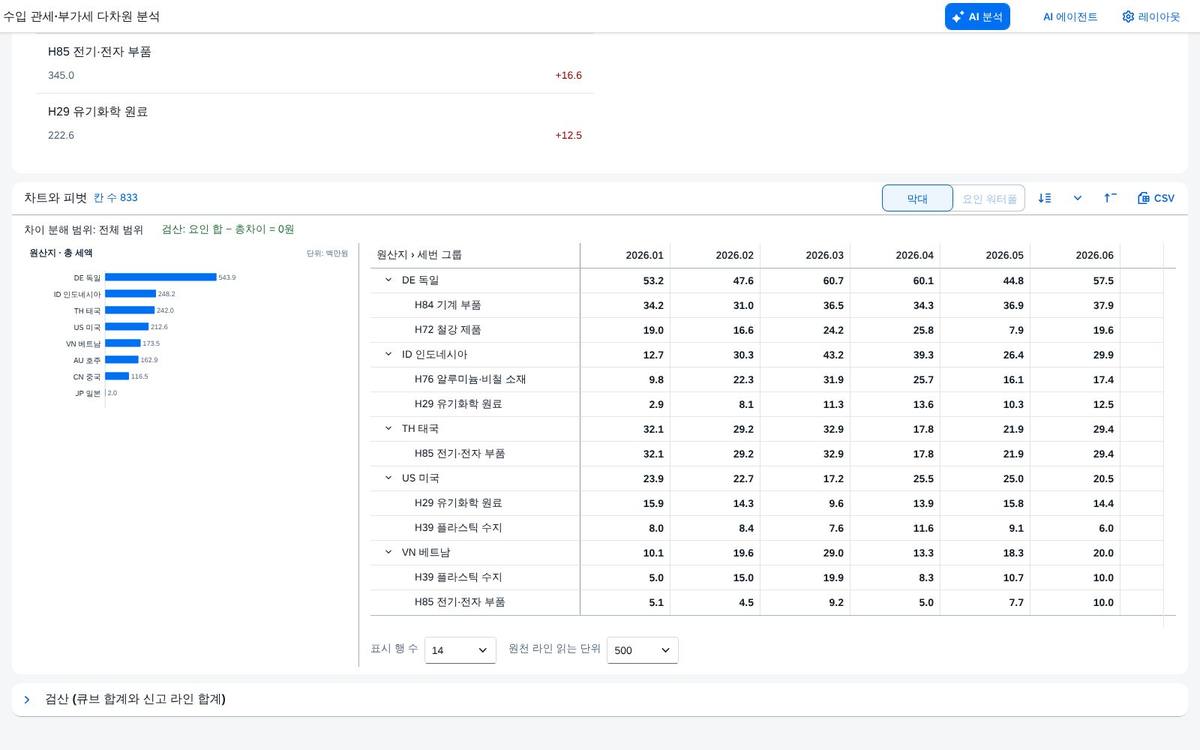Collapse the US 미국 row group
The width and height of the screenshot is (1200, 750).
click(389, 478)
